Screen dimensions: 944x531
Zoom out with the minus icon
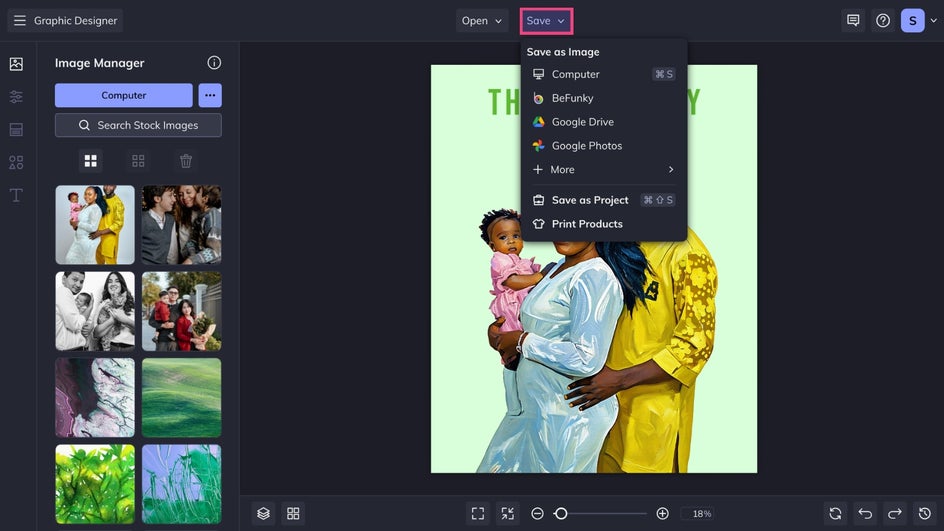[x=538, y=514]
